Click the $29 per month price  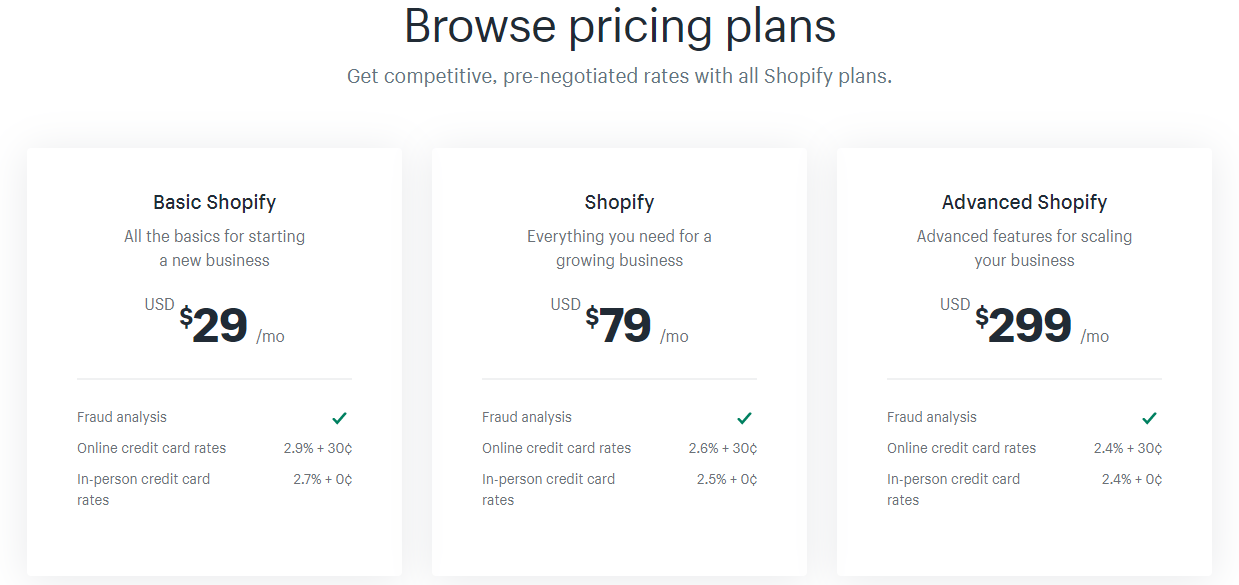220,326
